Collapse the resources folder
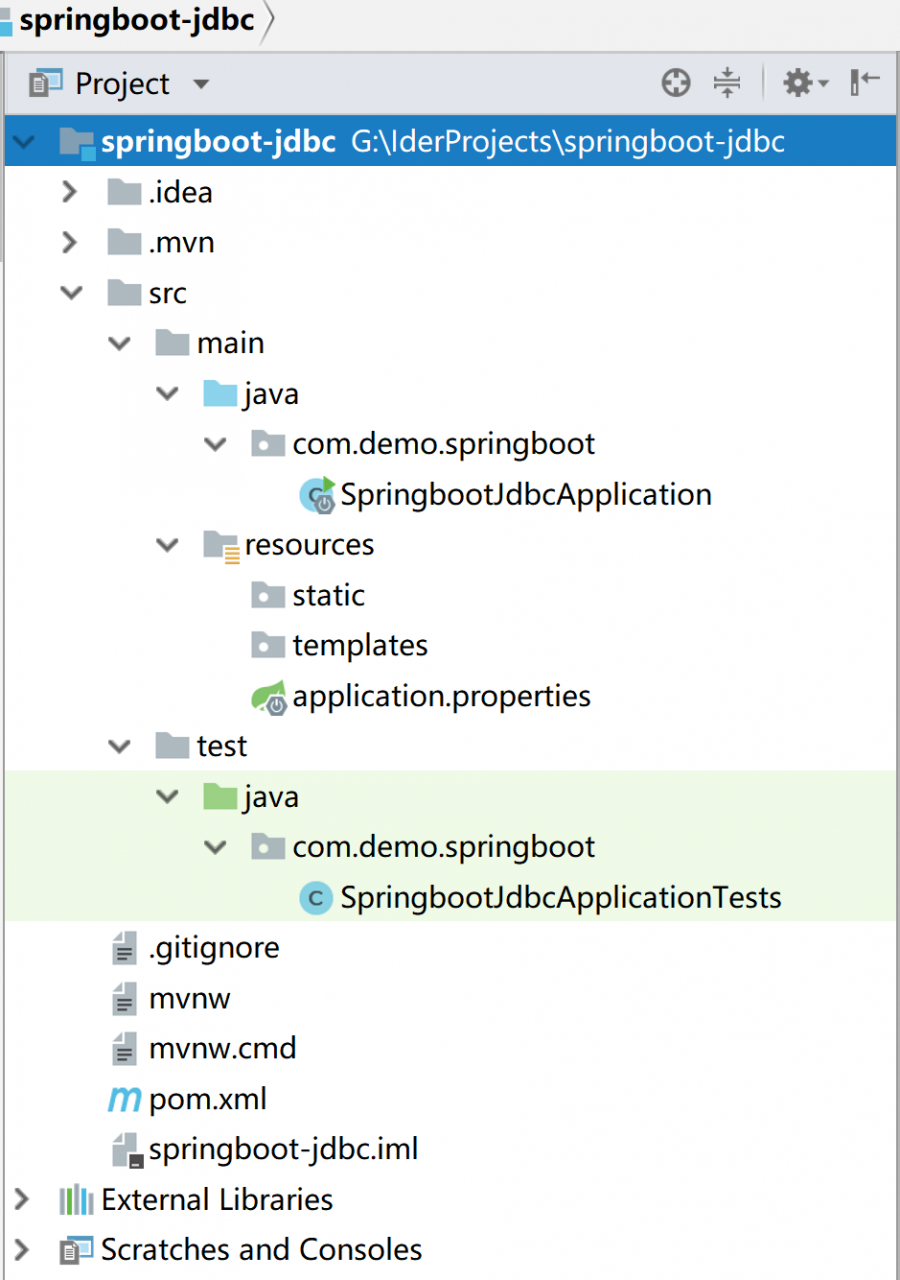This screenshot has width=900, height=1280. 168,545
